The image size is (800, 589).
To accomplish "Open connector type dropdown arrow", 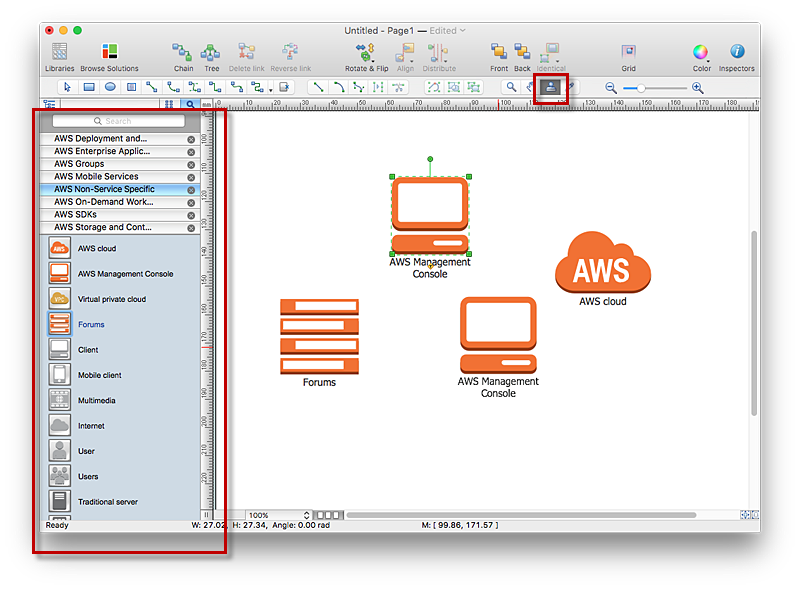I will [x=270, y=90].
